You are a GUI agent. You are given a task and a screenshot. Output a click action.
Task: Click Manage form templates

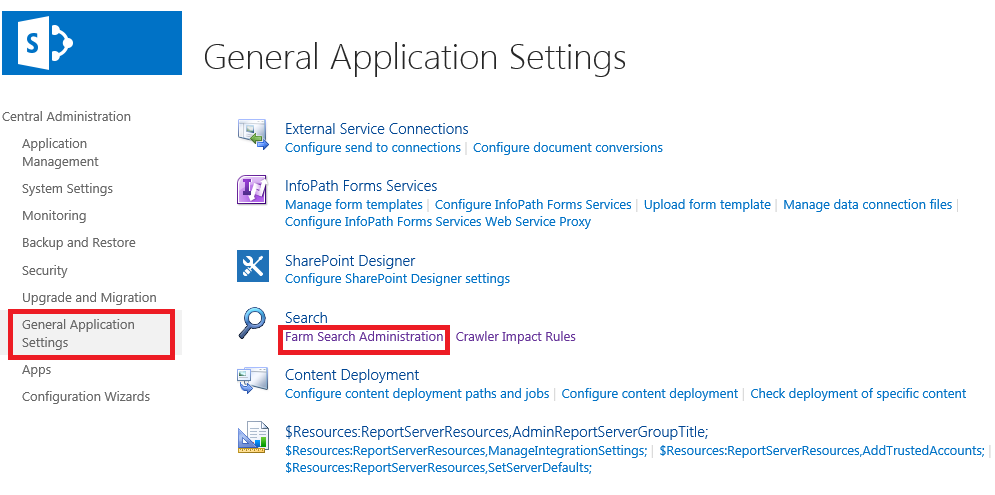[x=353, y=204]
